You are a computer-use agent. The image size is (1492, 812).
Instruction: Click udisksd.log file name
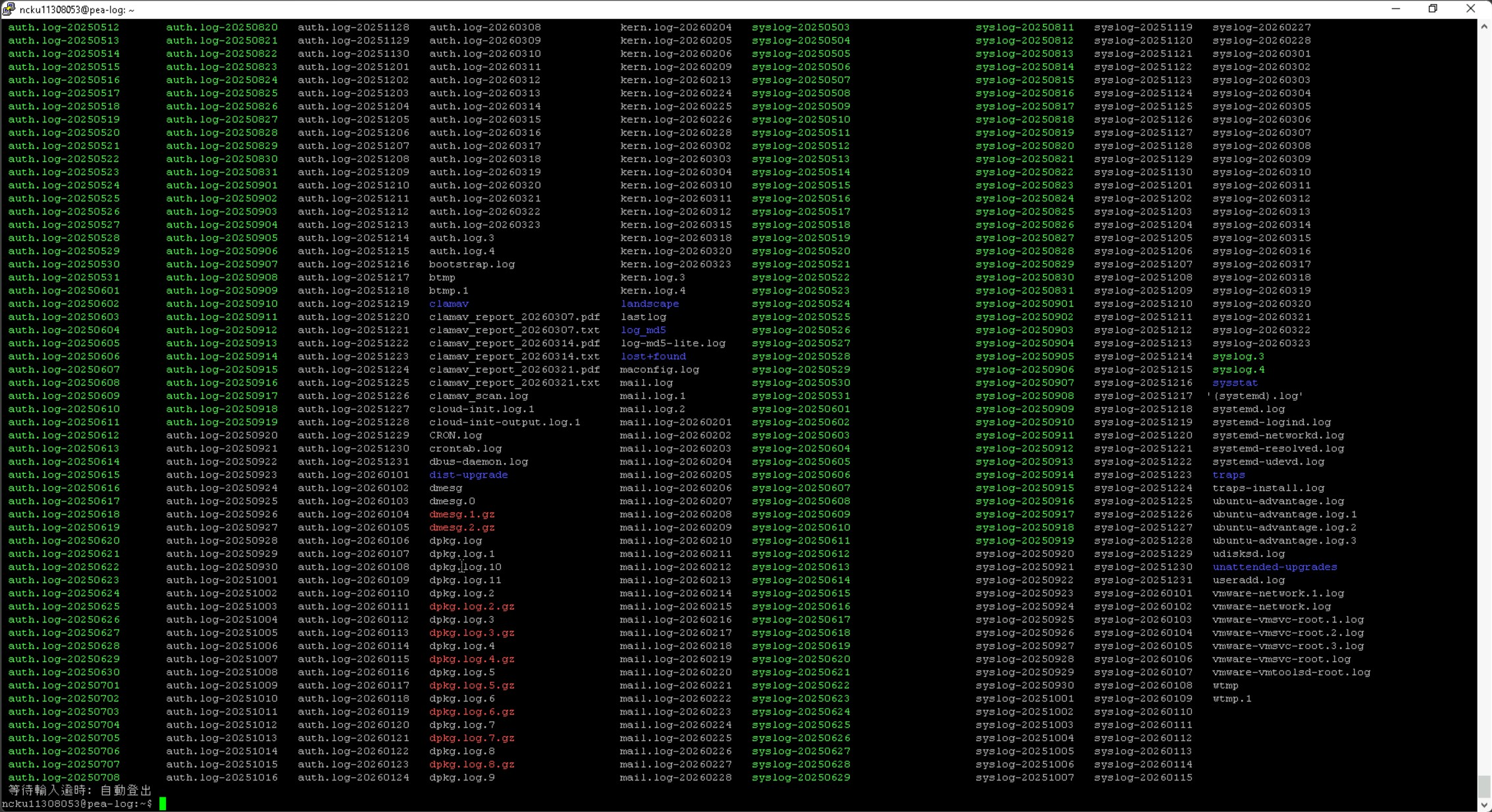pyautogui.click(x=1248, y=553)
